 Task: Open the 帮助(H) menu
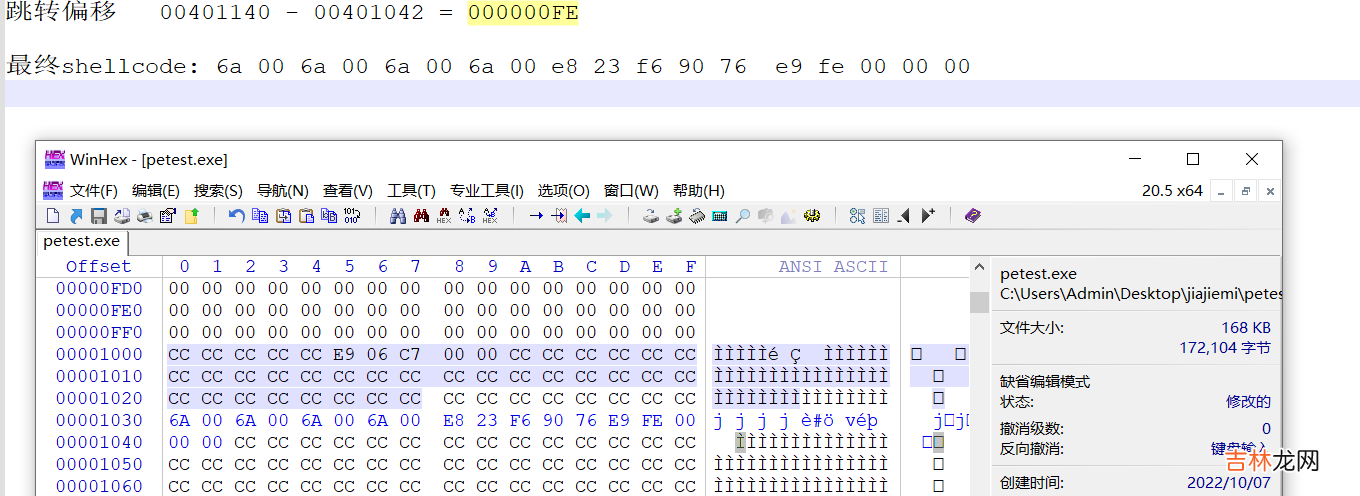coord(698,191)
